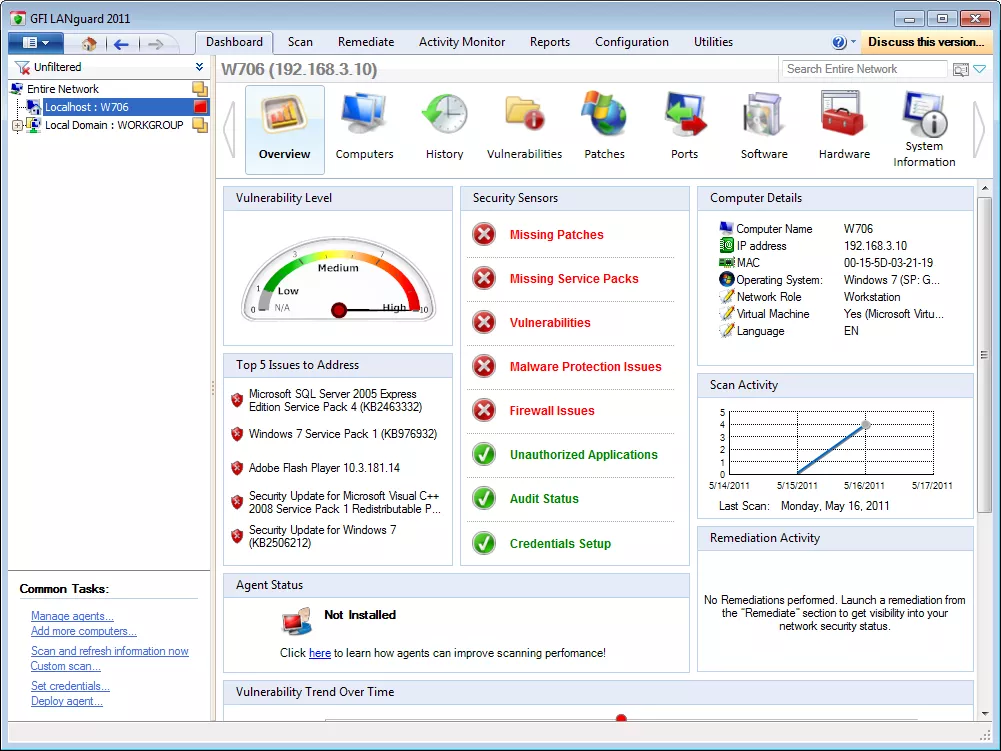
Task: Switch to the Remediate tab
Action: [366, 42]
